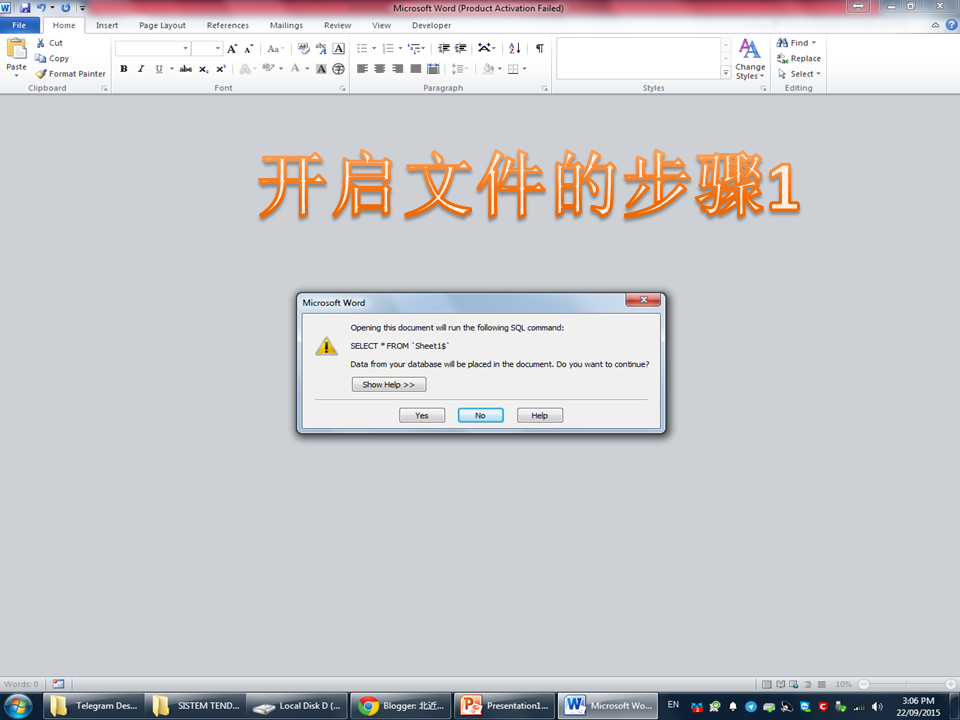Click the Phonetic Guide icon

click(321, 48)
